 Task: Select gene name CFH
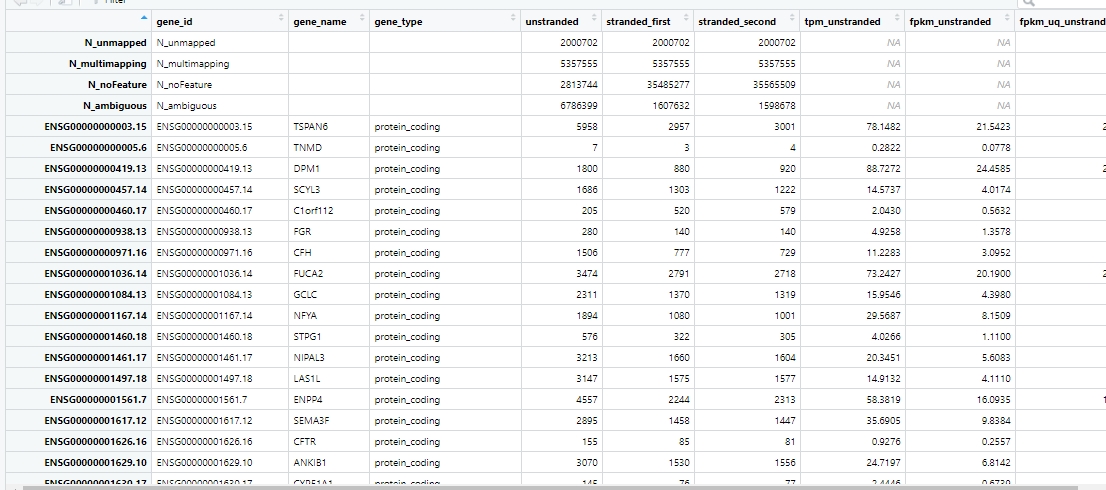[302, 252]
